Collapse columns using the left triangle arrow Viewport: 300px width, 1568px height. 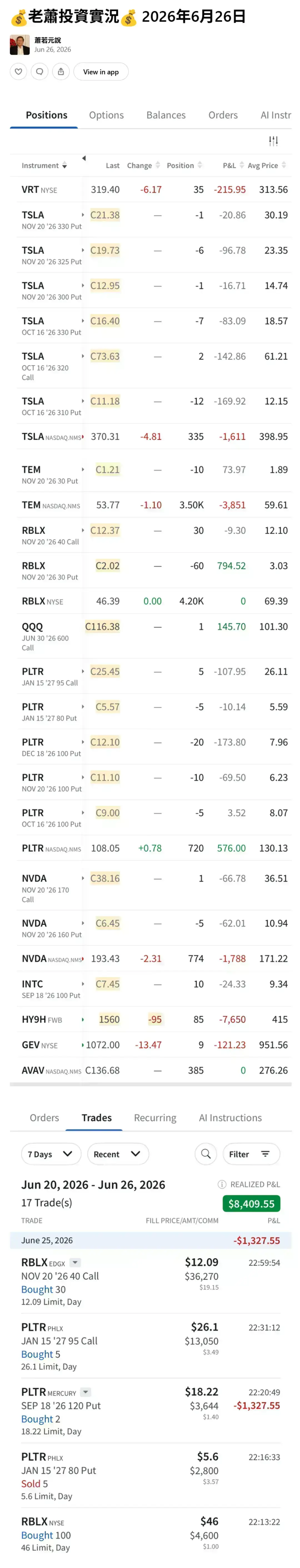tap(83, 158)
